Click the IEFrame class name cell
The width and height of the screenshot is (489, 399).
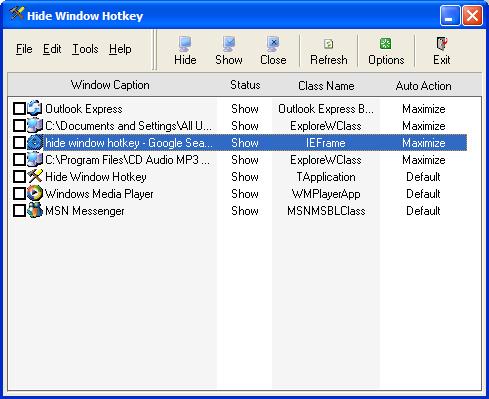coord(326,143)
